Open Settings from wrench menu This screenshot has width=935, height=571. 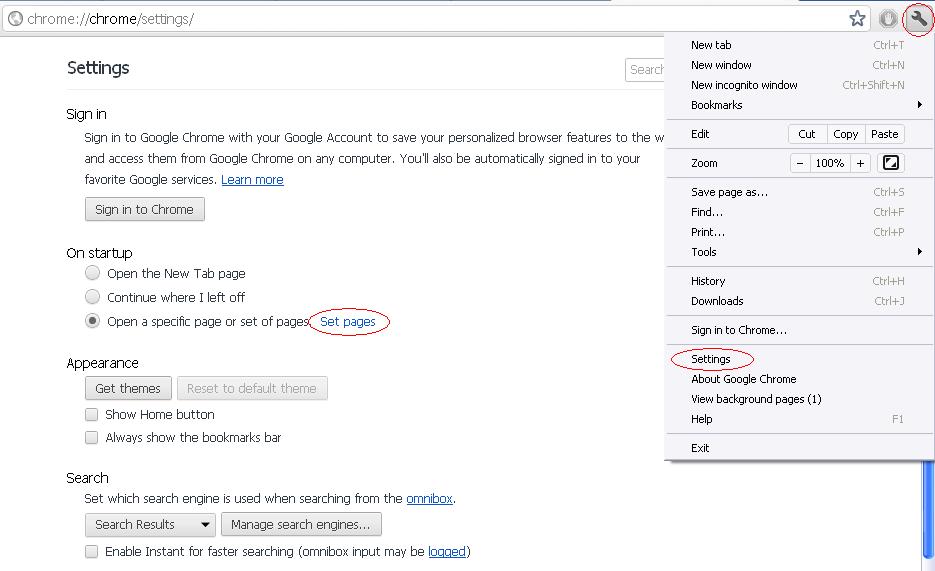[799, 359]
